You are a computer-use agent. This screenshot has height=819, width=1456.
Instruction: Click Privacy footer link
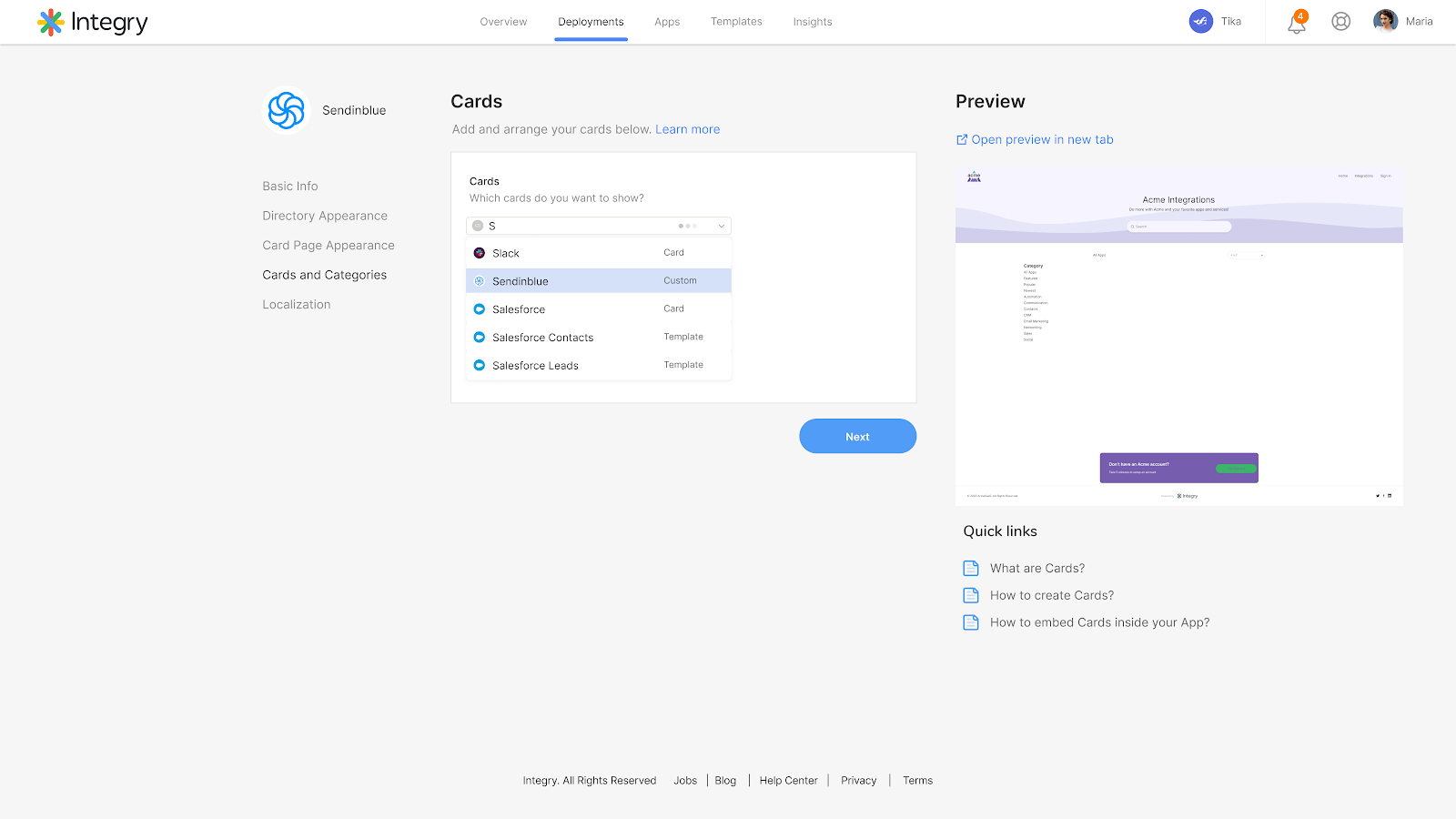point(859,781)
